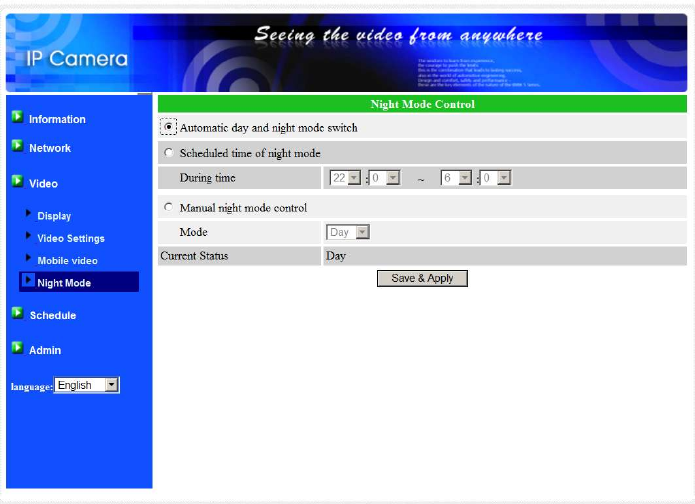Click the Current Status value Day

pos(336,256)
